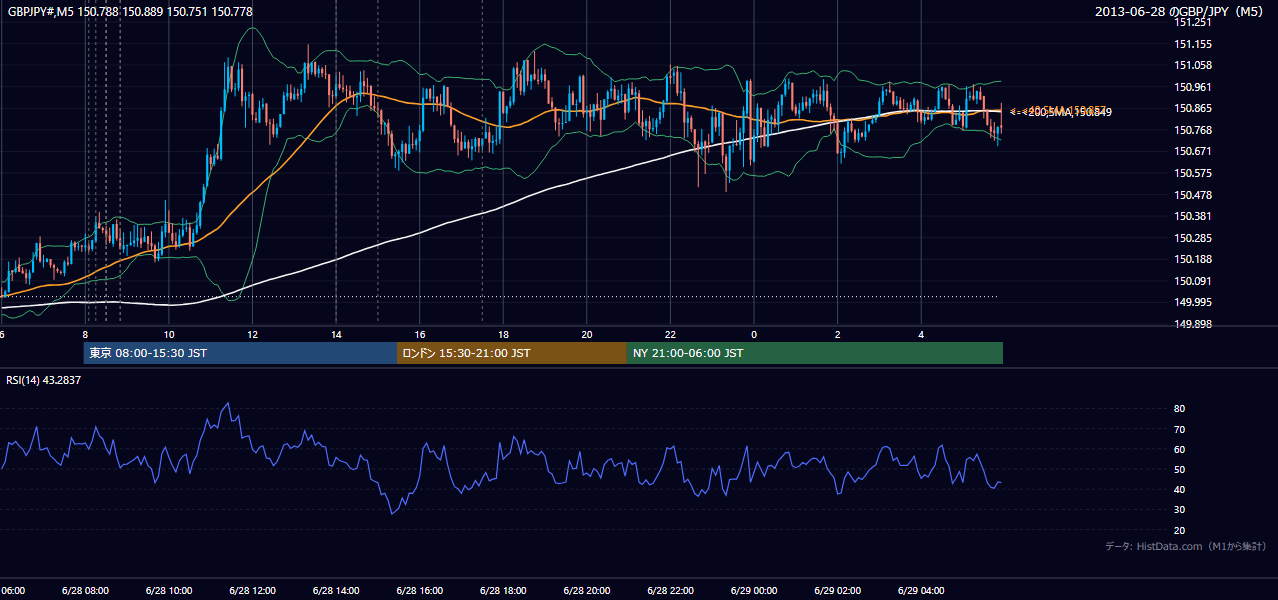
Task: Click the 6/28 12:00 bottom time label
Action: [252, 591]
